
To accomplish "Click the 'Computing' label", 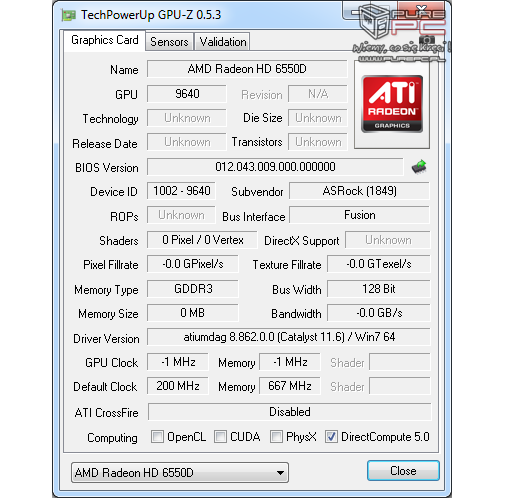I will [112, 438].
